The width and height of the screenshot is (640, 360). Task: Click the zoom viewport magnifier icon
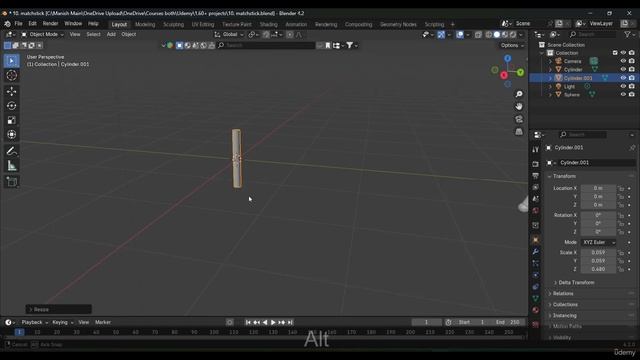[519, 94]
